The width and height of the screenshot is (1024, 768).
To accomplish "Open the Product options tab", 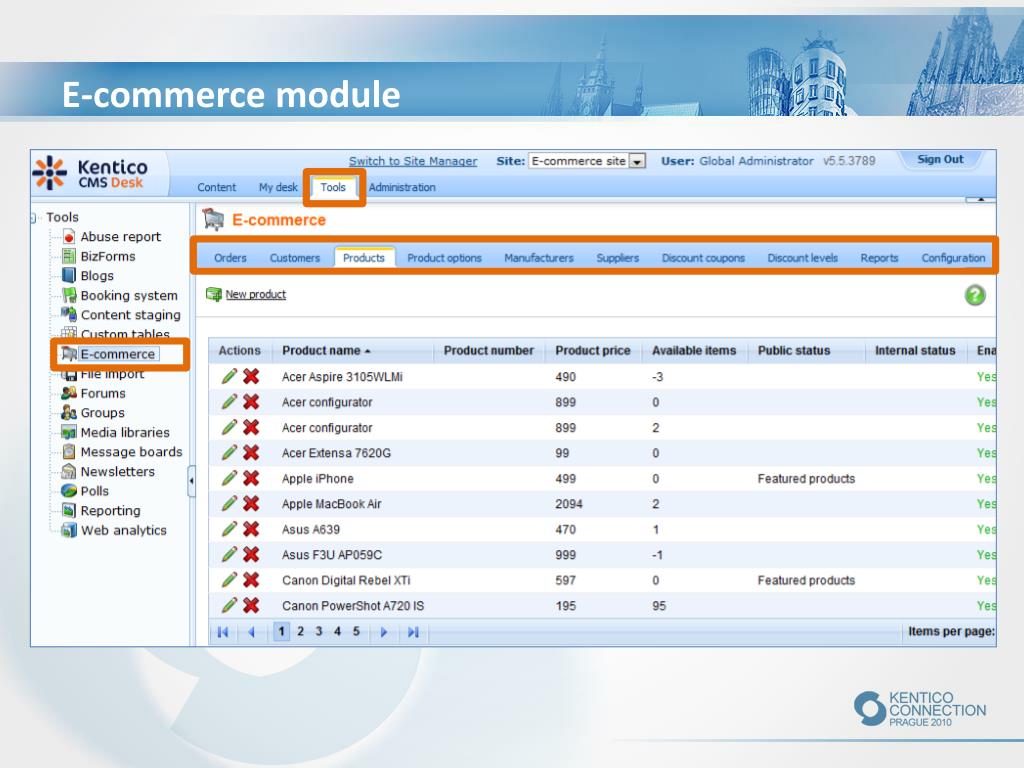I will point(445,258).
